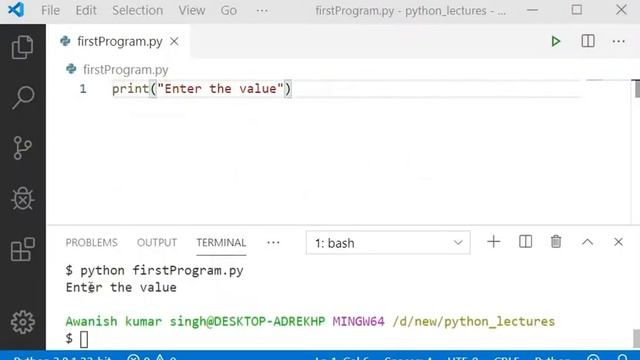Maximize the VS Code window
The image size is (640, 360).
pos(577,10)
